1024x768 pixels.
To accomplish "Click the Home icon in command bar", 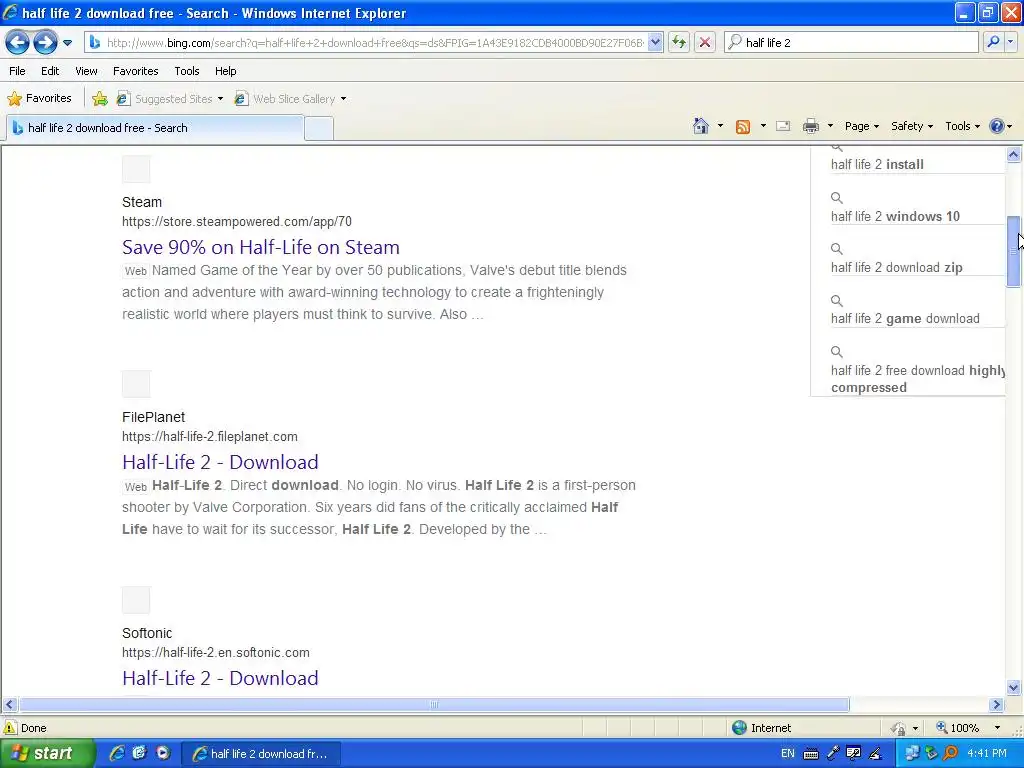I will coord(701,126).
